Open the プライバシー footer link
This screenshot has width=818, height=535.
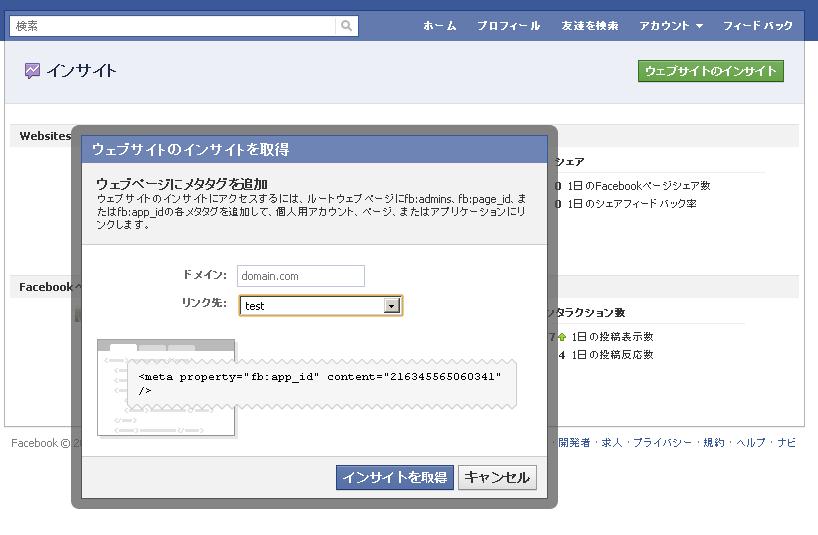point(662,443)
